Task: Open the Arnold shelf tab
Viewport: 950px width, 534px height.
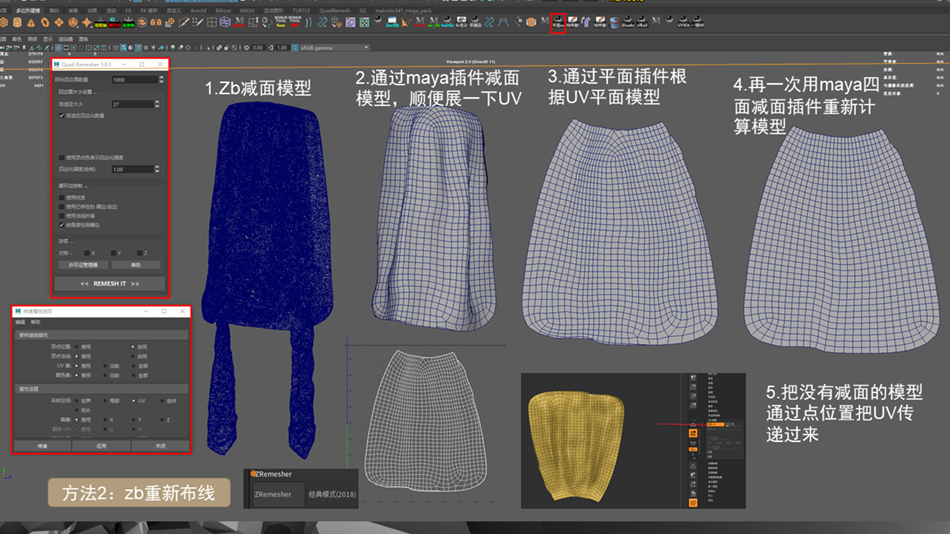Action: click(x=198, y=10)
